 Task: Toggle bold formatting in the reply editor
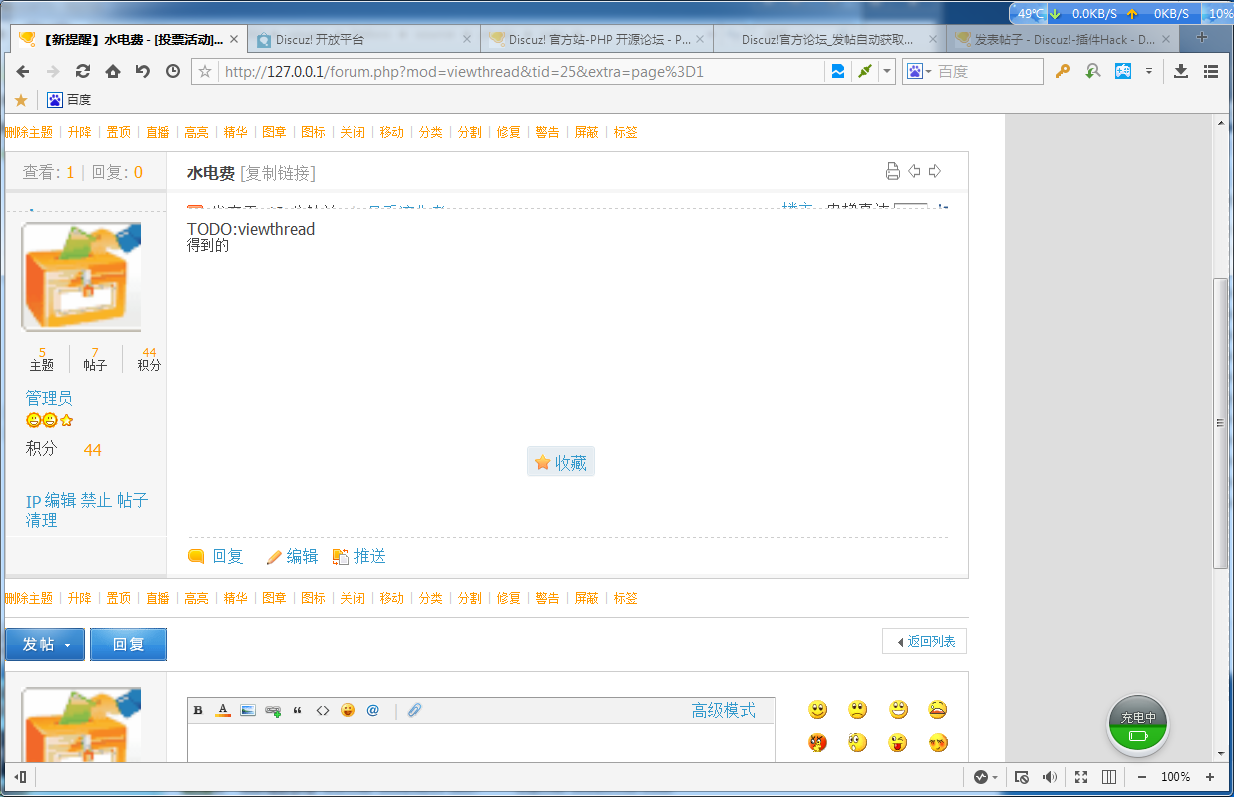click(197, 709)
